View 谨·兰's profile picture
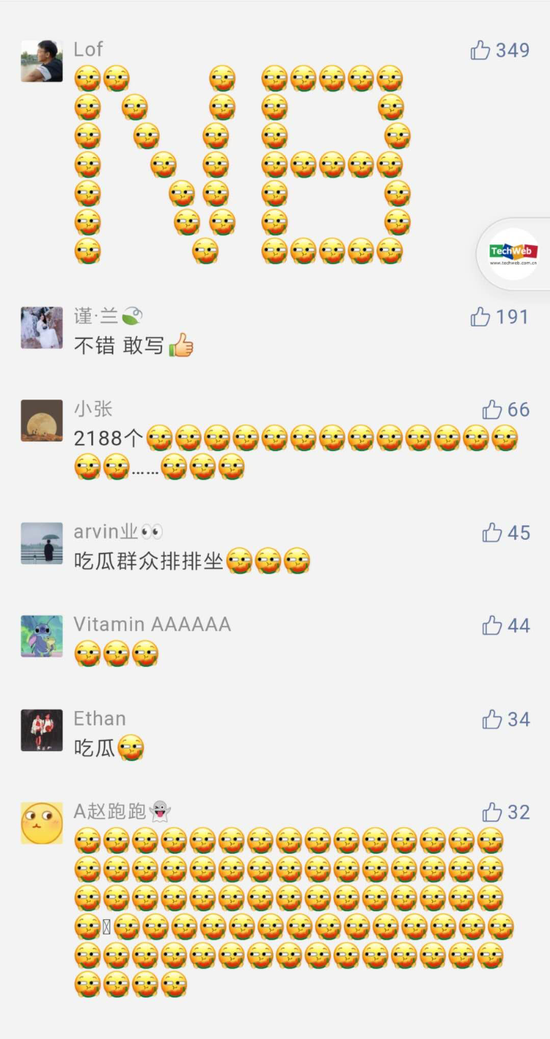 (x=42, y=327)
